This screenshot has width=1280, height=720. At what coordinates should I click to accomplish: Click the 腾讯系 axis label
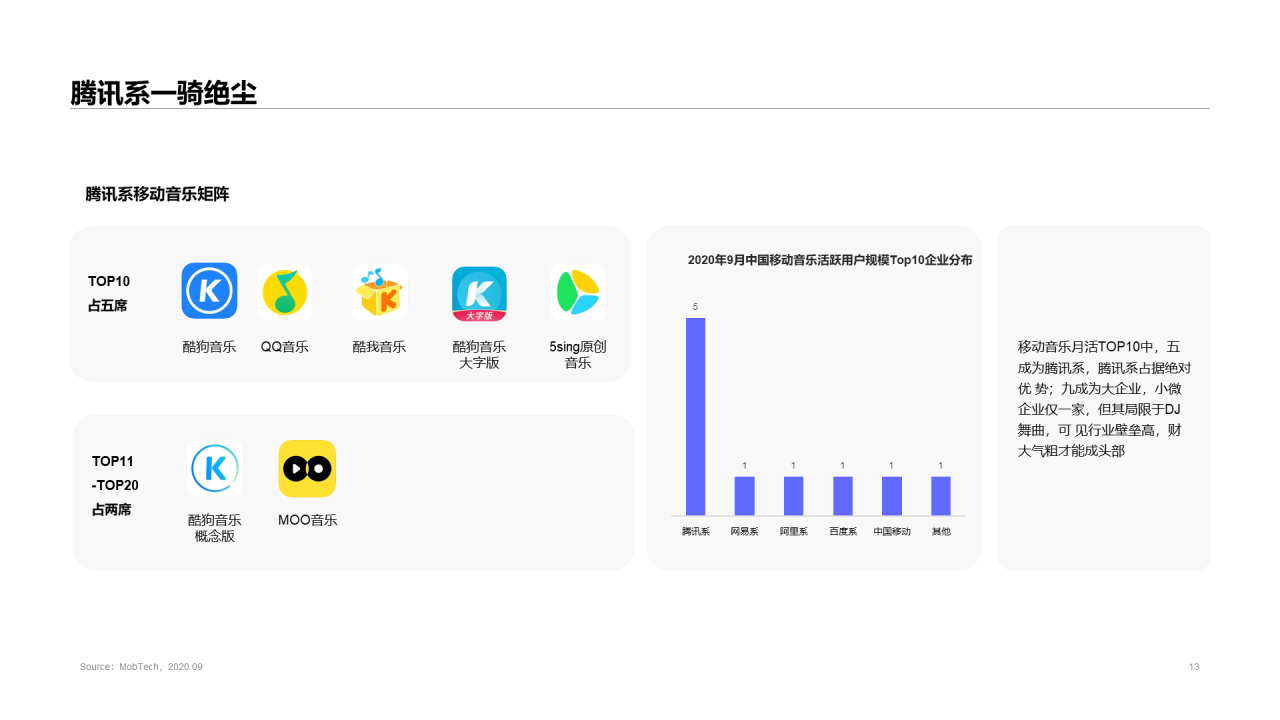696,531
